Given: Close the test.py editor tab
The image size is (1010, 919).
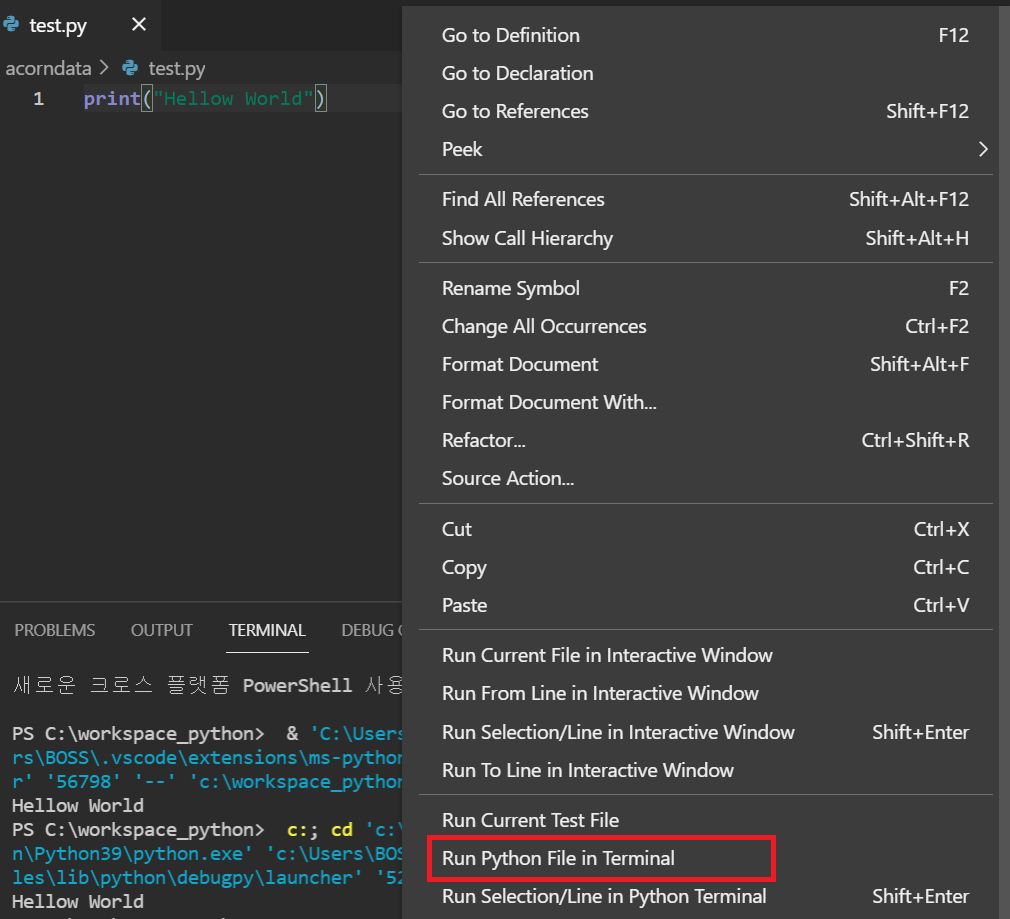Looking at the screenshot, I should click(x=138, y=25).
